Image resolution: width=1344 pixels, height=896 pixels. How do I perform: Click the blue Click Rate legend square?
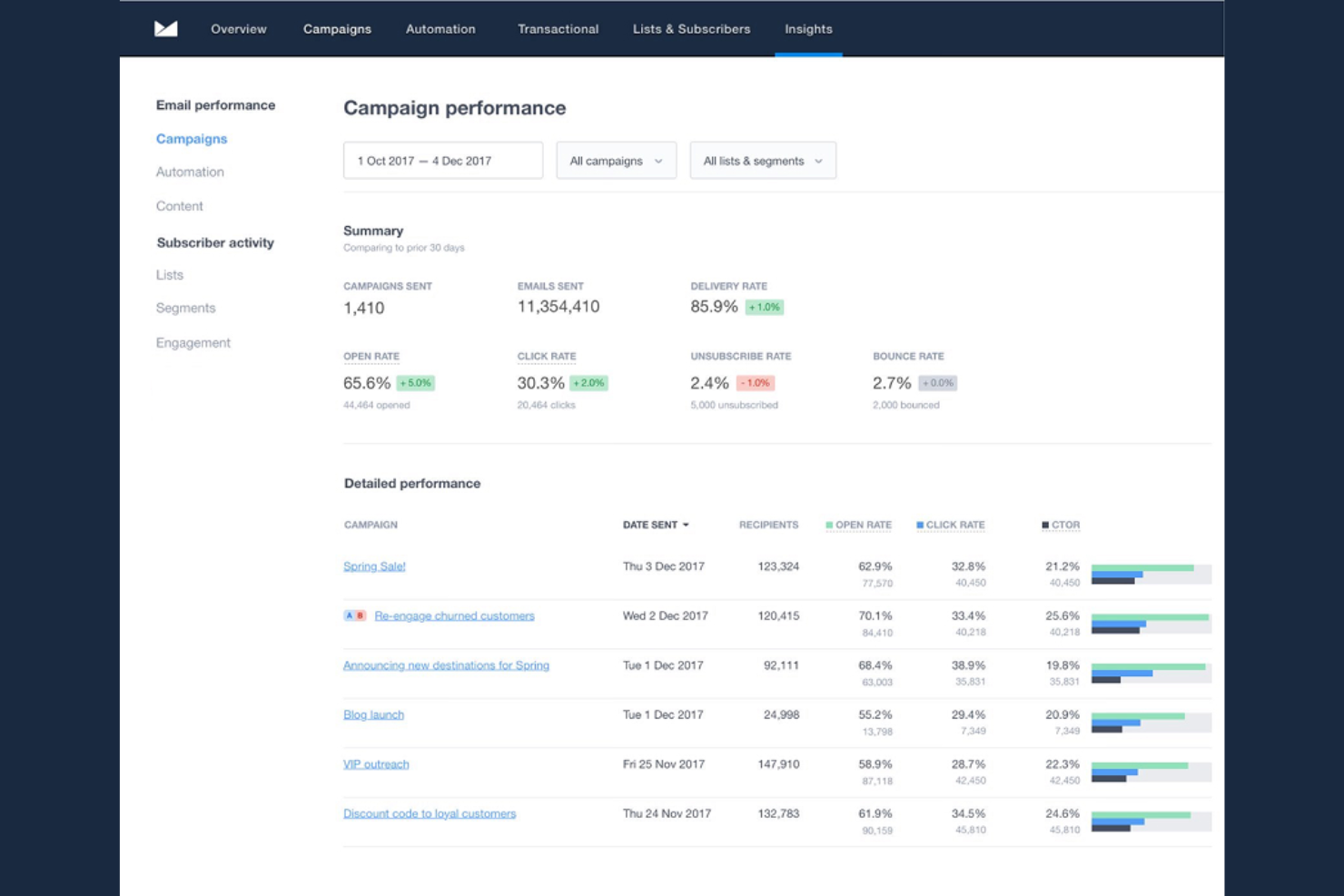coord(922,525)
